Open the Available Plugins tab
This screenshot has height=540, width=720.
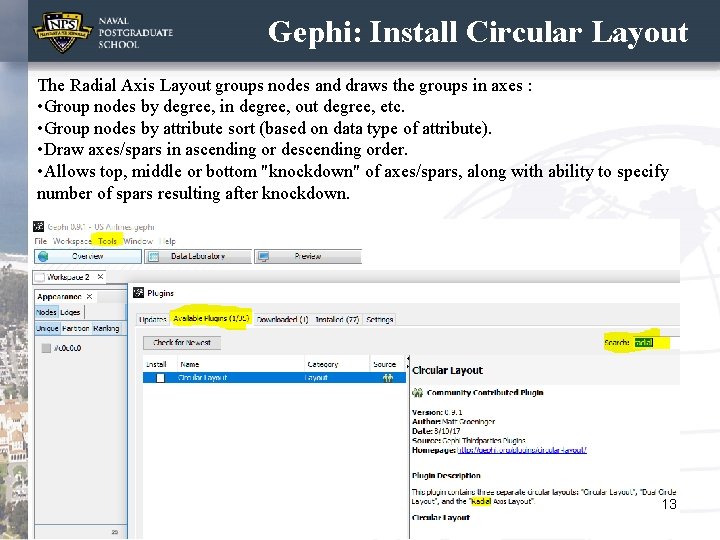211,318
